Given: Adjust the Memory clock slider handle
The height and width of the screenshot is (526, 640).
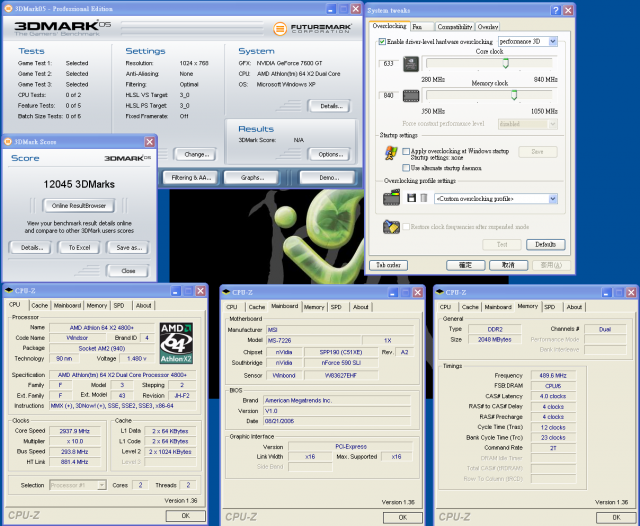Looking at the screenshot, I should click(x=514, y=95).
